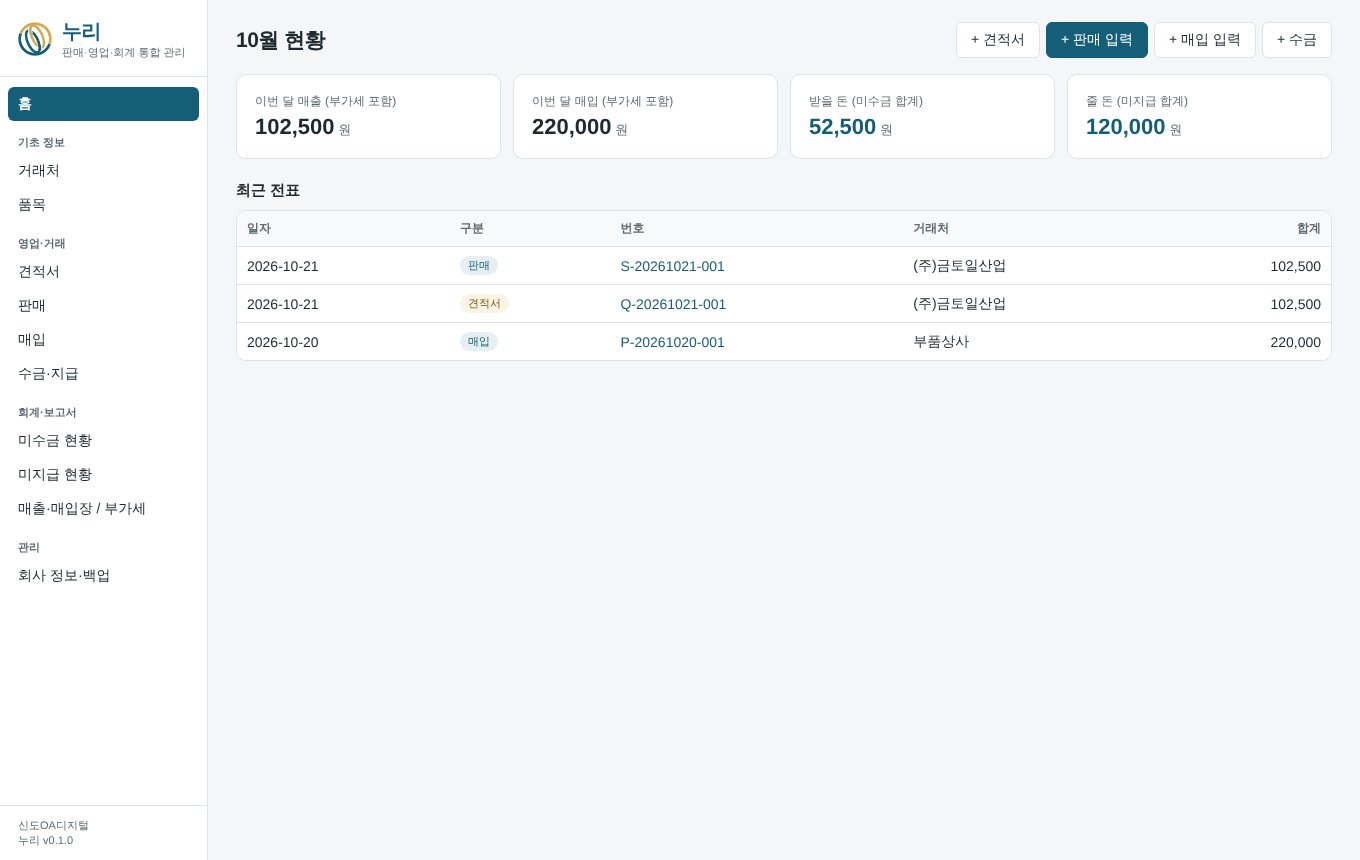Image resolution: width=1360 pixels, height=860 pixels.
Task: Open 품목 in the sidebar
Action: [103, 205]
